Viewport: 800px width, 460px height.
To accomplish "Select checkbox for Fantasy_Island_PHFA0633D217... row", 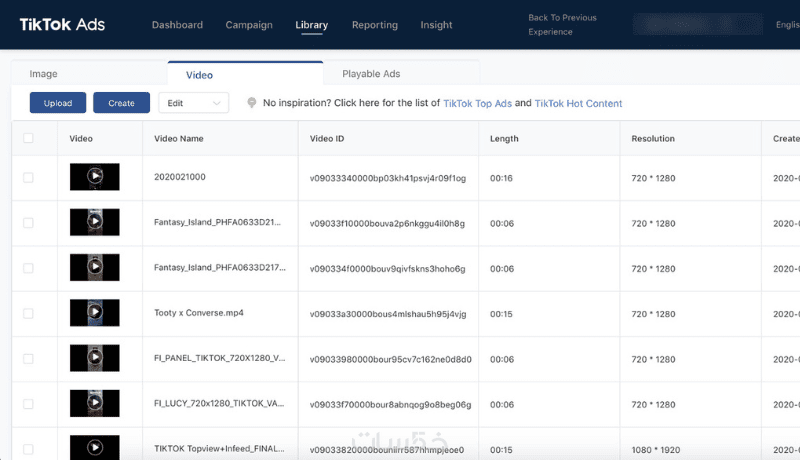I will [x=28, y=268].
